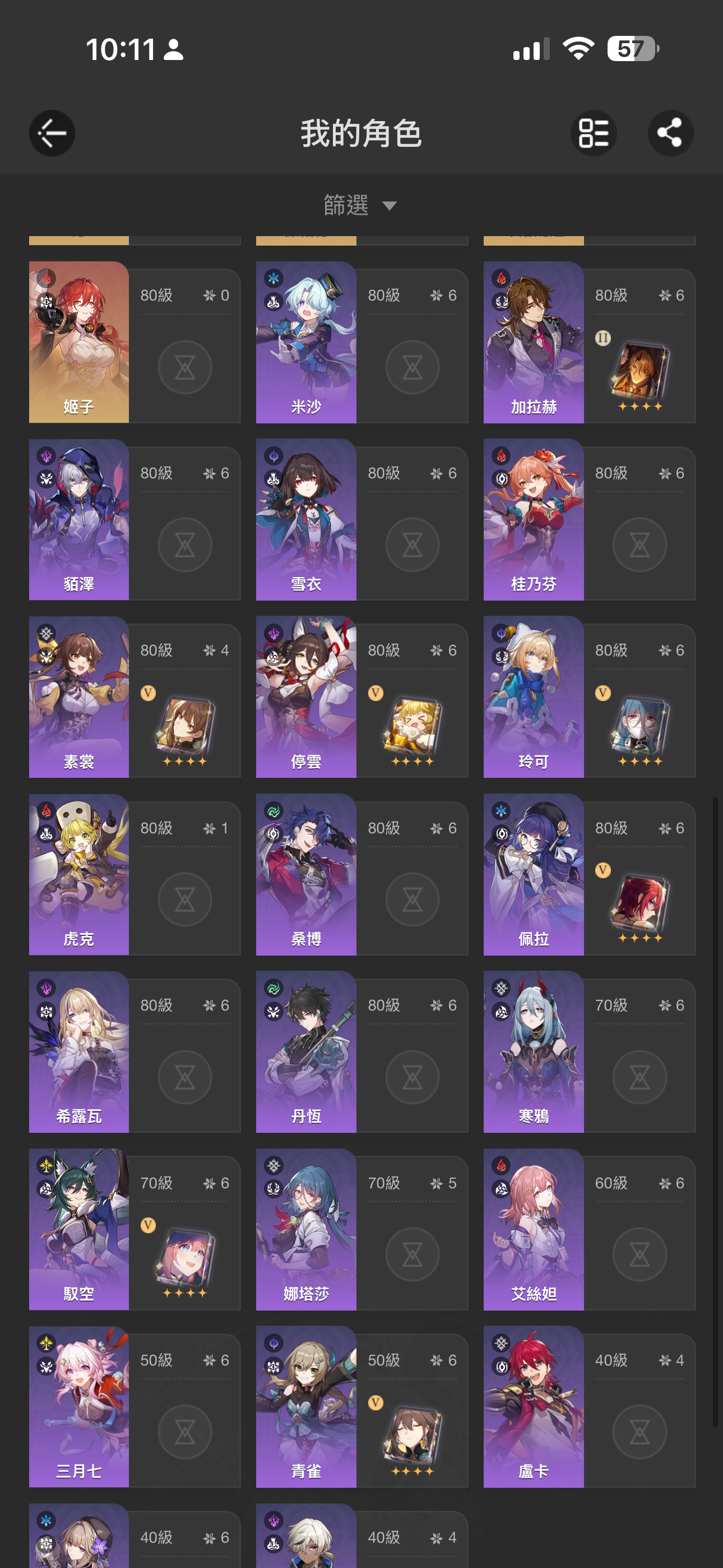The height and width of the screenshot is (1568, 723).
Task: Open the share icon
Action: pos(670,133)
